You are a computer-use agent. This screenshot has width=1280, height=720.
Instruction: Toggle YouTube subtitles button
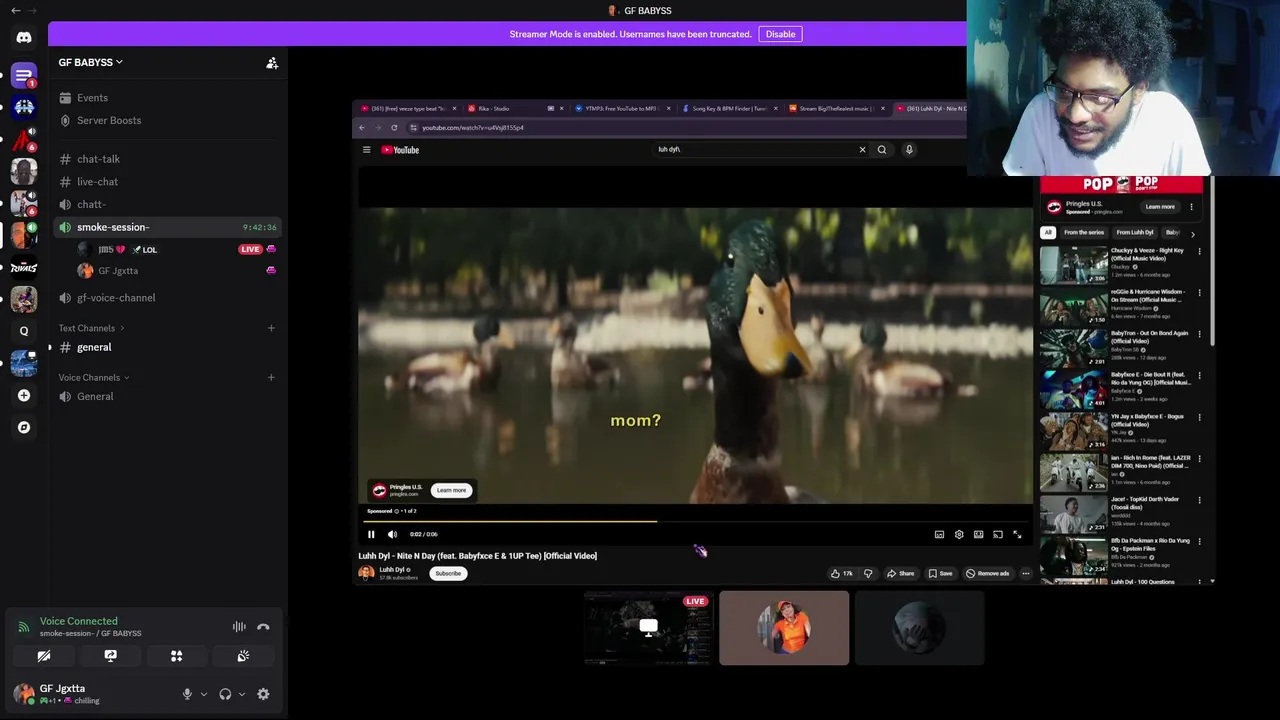pos(939,534)
